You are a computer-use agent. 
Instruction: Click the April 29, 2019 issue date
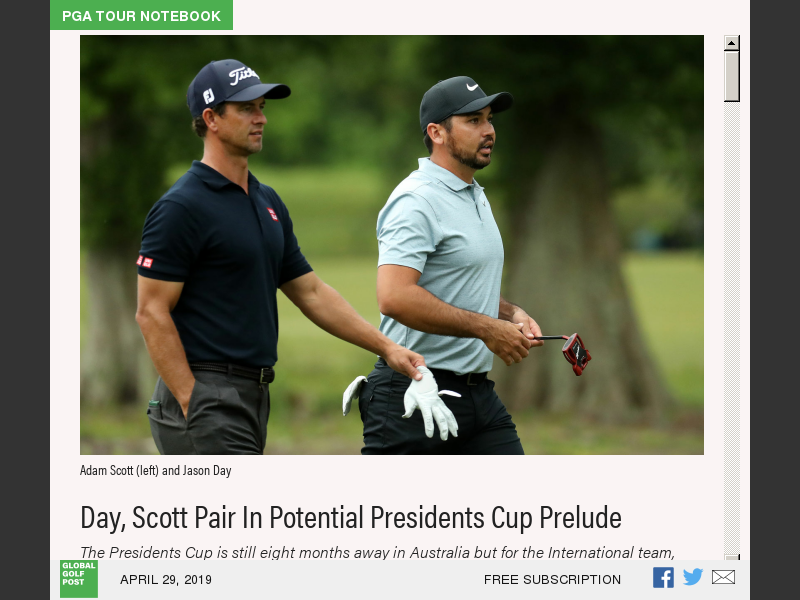coord(166,580)
